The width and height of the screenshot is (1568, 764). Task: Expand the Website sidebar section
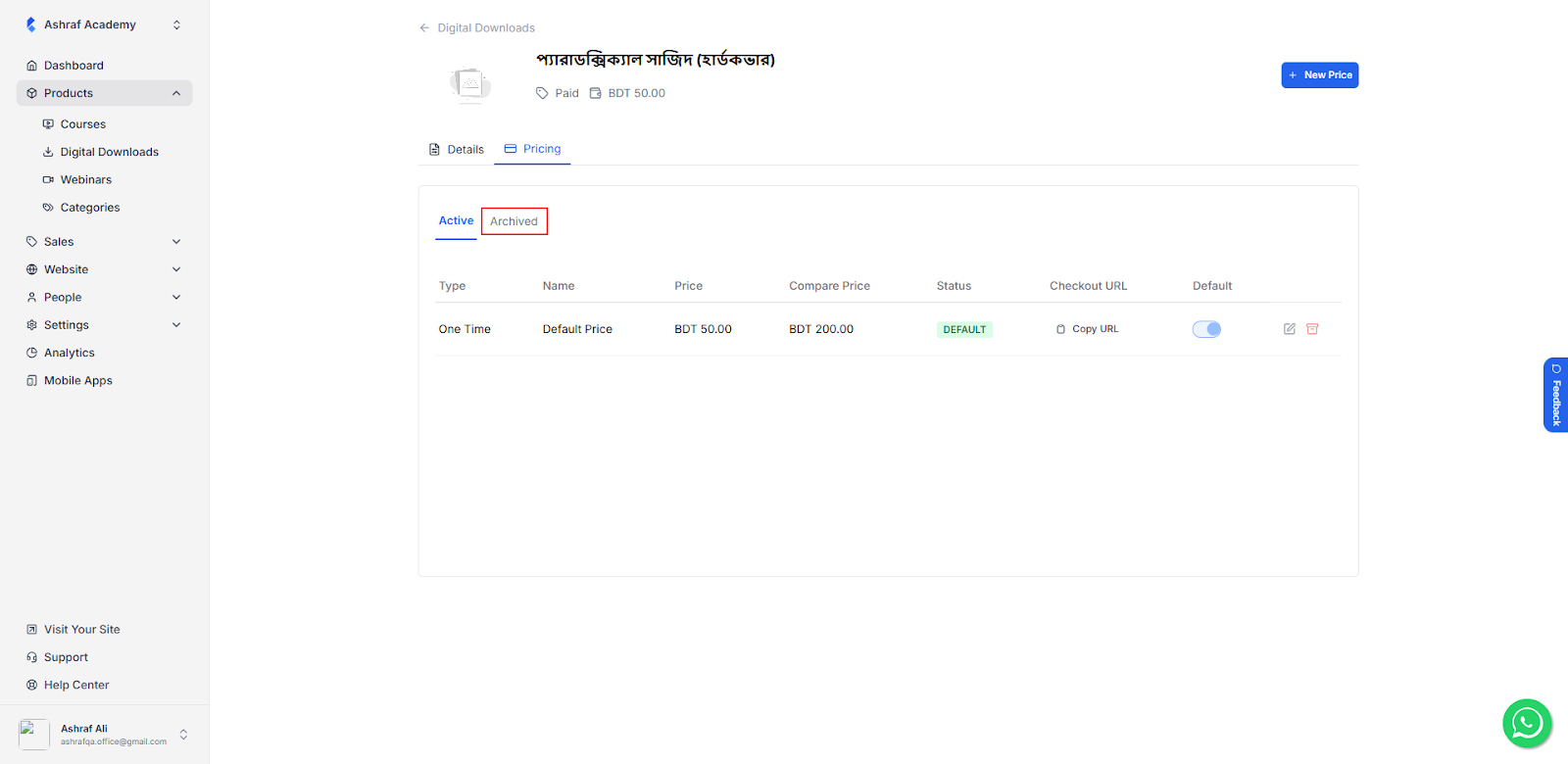pyautogui.click(x=176, y=269)
